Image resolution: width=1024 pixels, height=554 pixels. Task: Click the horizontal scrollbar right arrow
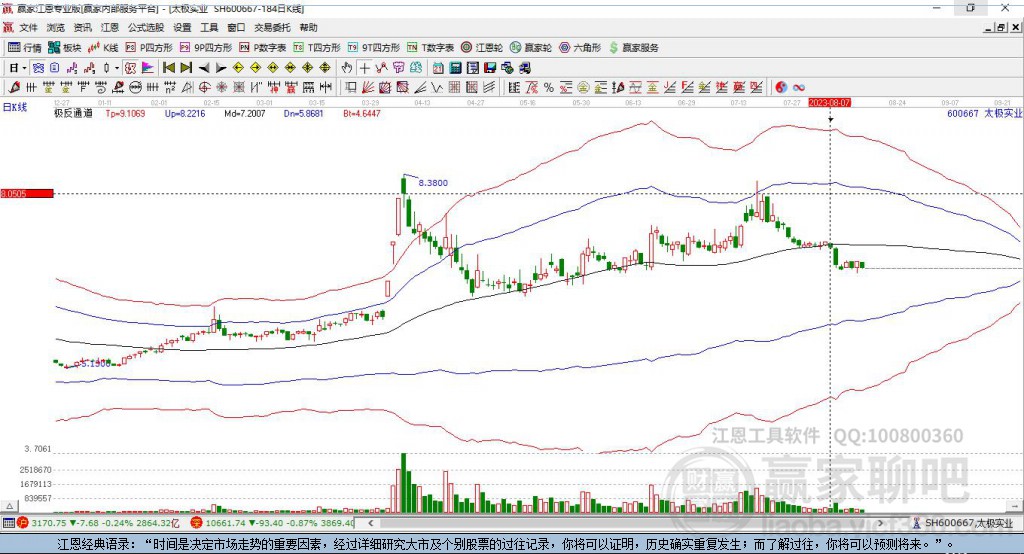click(x=880, y=523)
